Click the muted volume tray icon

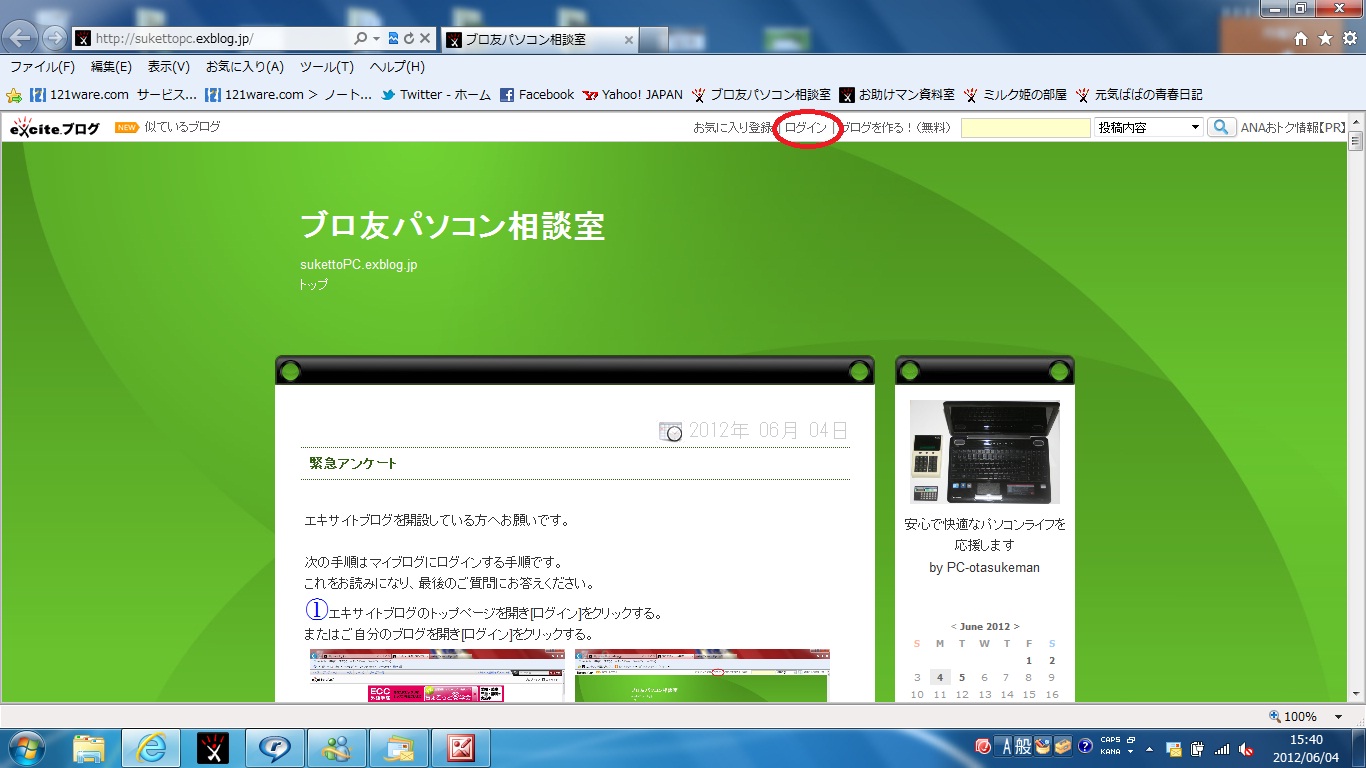point(1246,748)
